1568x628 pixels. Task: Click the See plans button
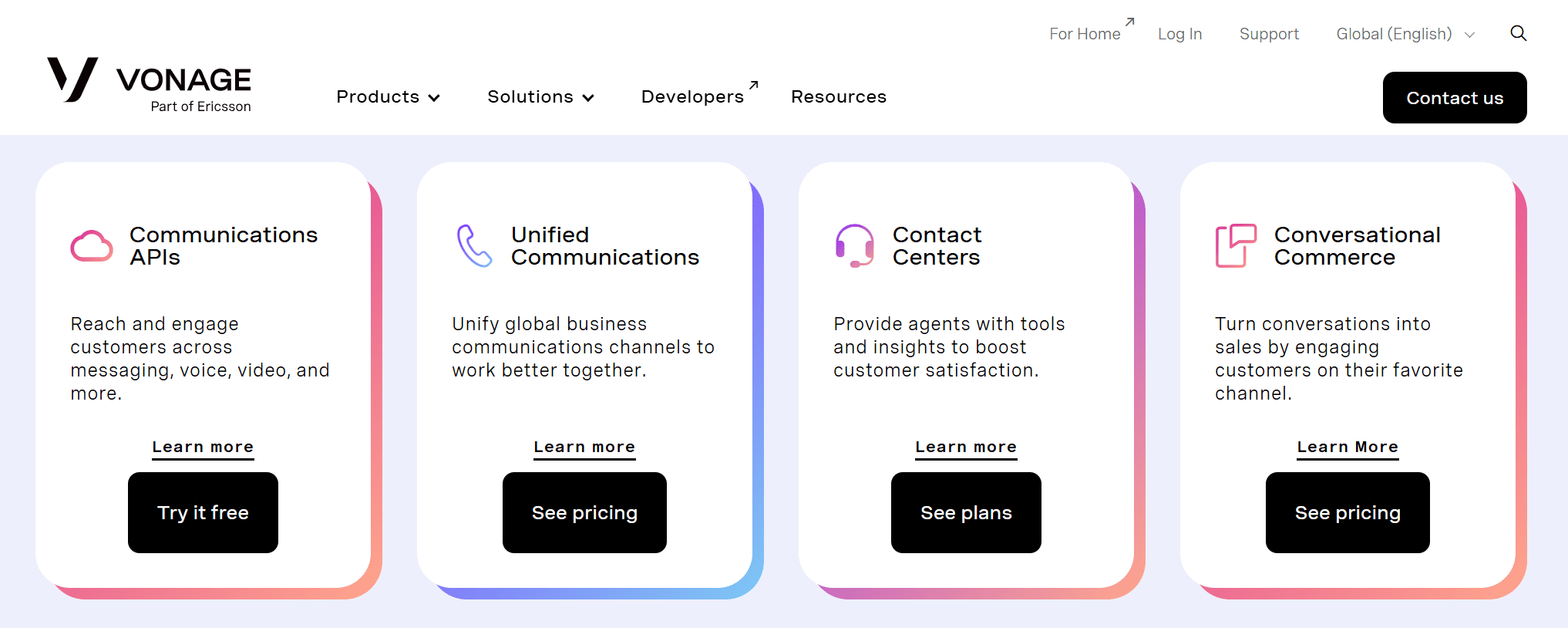click(x=966, y=513)
